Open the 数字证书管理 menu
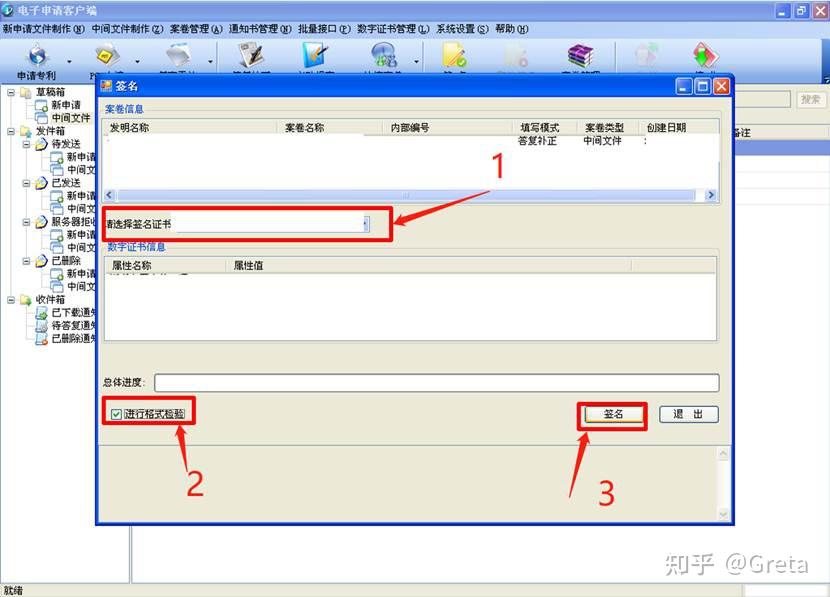The height and width of the screenshot is (597, 830). (x=392, y=29)
